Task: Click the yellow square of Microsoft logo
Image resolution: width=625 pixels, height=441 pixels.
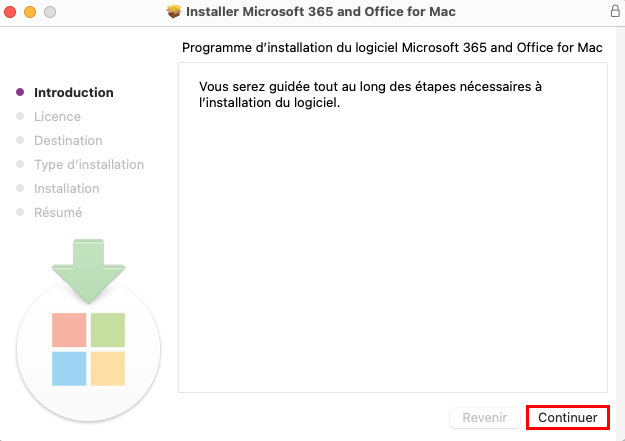Action: (x=108, y=369)
